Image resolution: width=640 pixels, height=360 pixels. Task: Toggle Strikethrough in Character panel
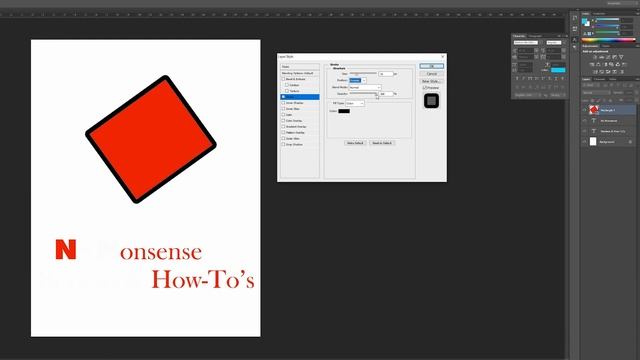tap(562, 78)
